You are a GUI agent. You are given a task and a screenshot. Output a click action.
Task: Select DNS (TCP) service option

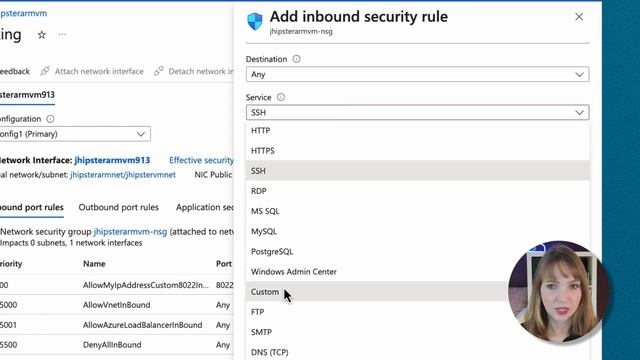[x=417, y=352]
